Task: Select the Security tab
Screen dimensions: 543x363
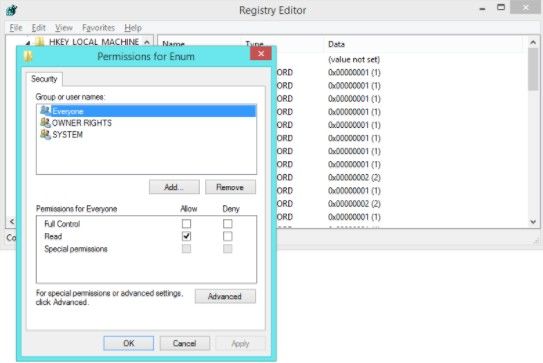Action: (44, 79)
